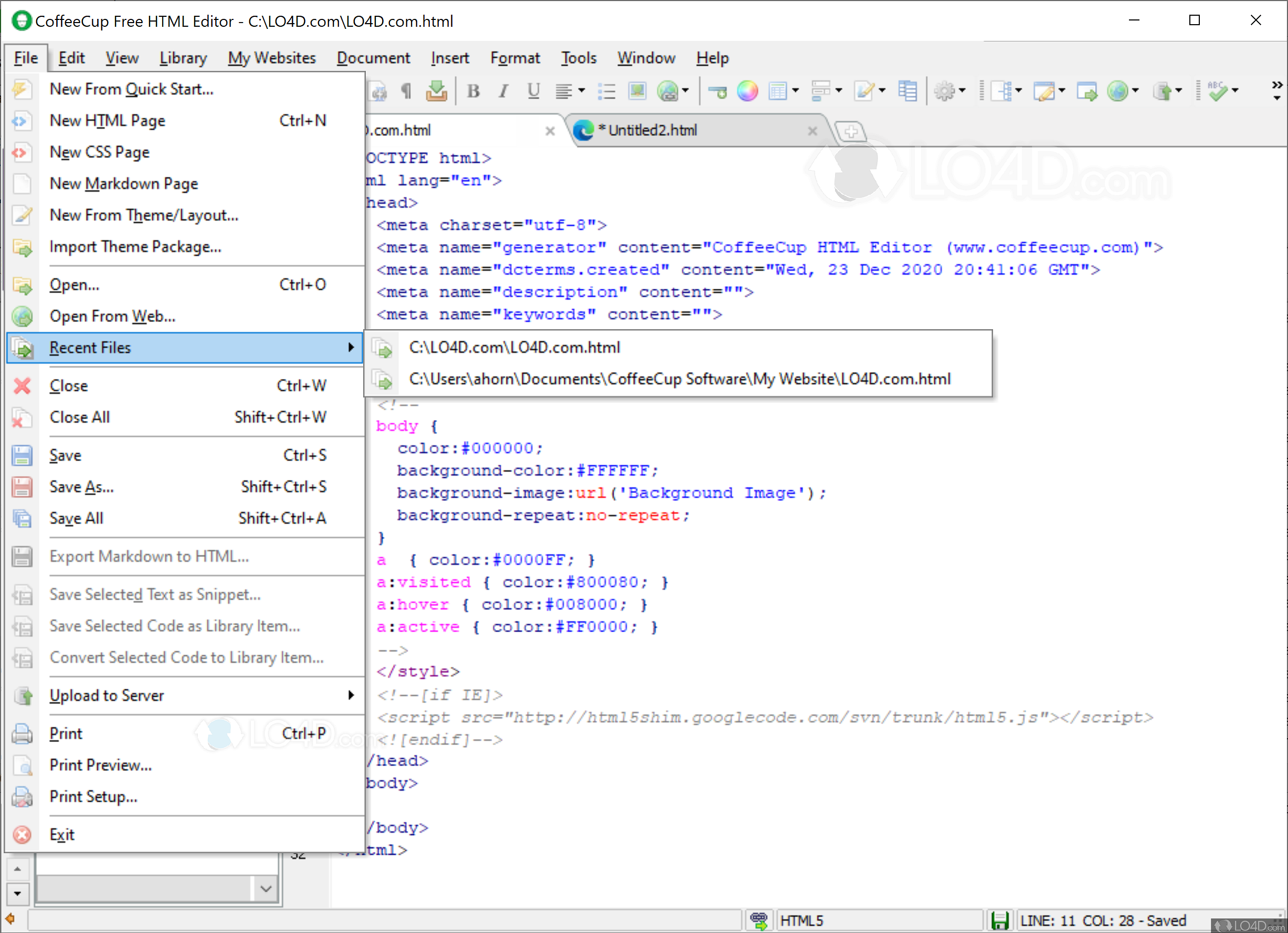Open recent file C:\LO4D.com\LO4D.com.html
Screen dimensions: 1288x933
click(514, 347)
